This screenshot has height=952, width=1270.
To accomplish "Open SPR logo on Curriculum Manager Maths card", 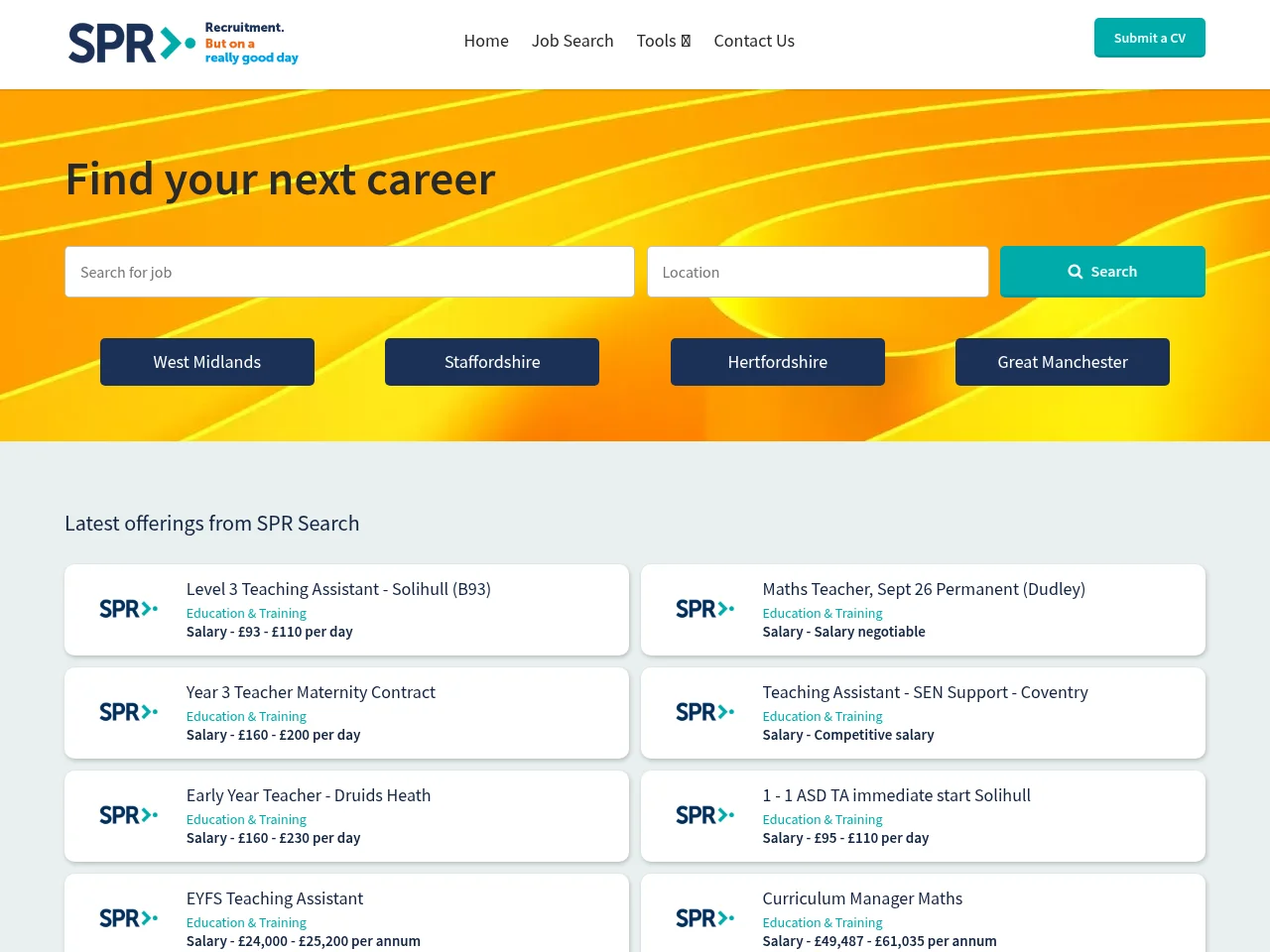I will [705, 918].
